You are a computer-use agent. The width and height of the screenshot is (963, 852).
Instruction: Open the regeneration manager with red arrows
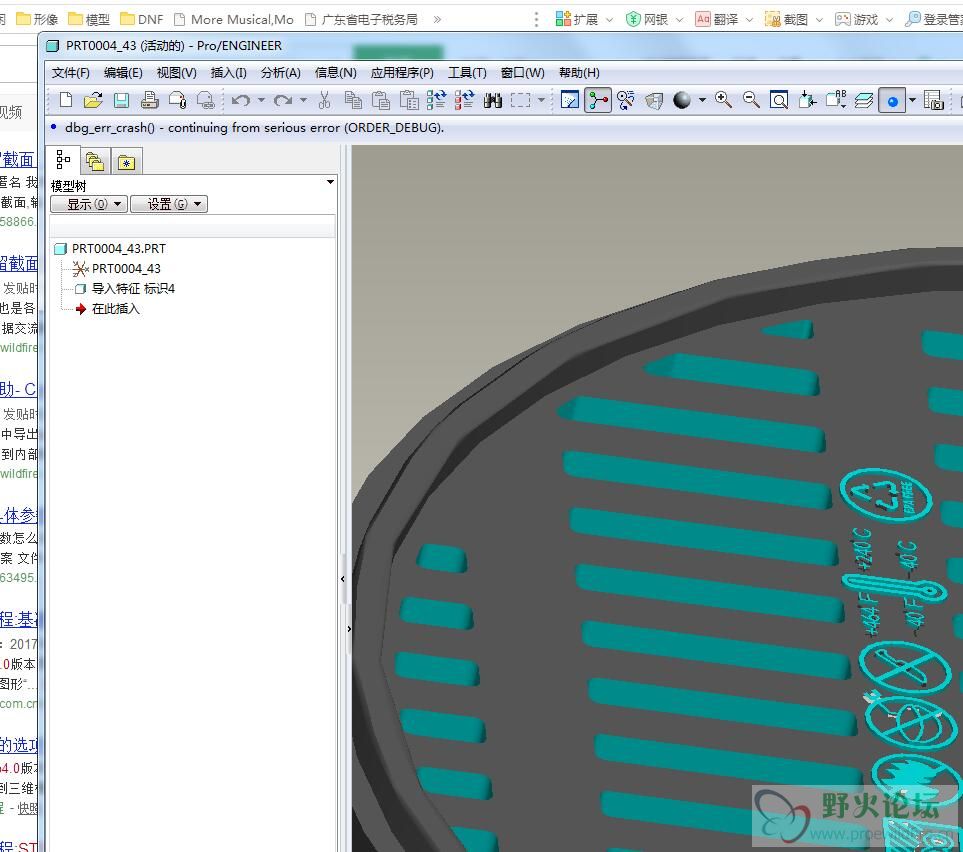pos(465,100)
